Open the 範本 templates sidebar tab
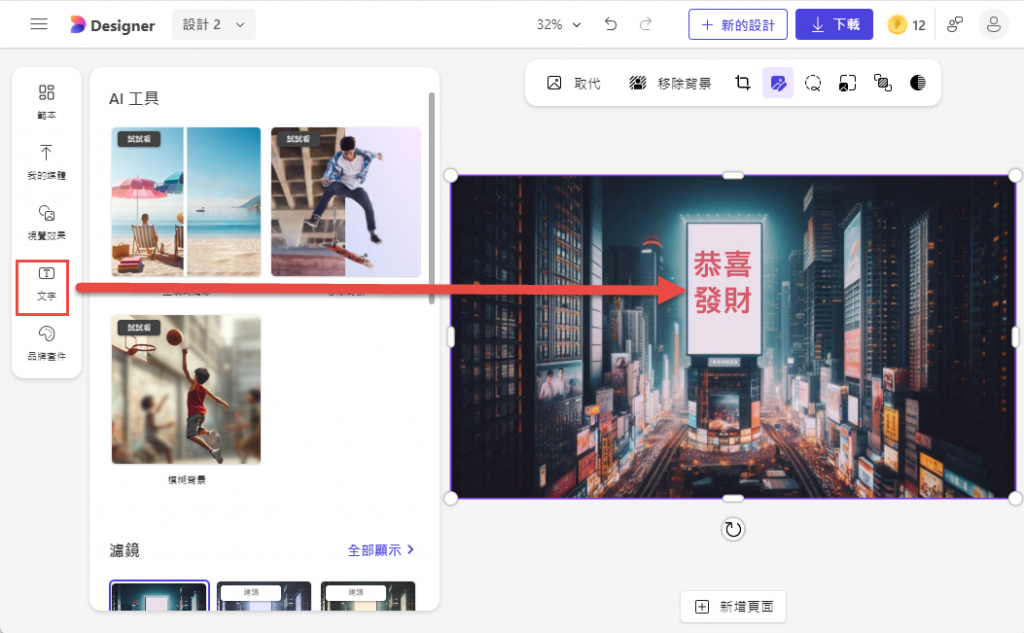Image resolution: width=1024 pixels, height=633 pixels. tap(46, 101)
